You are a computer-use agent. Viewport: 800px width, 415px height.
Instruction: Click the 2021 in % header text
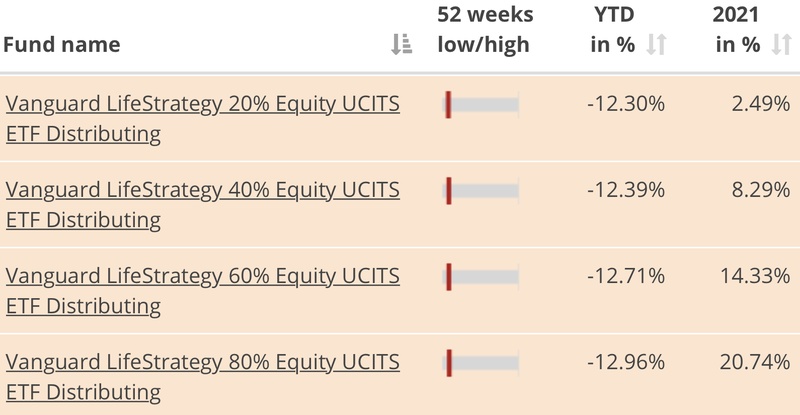point(738,30)
